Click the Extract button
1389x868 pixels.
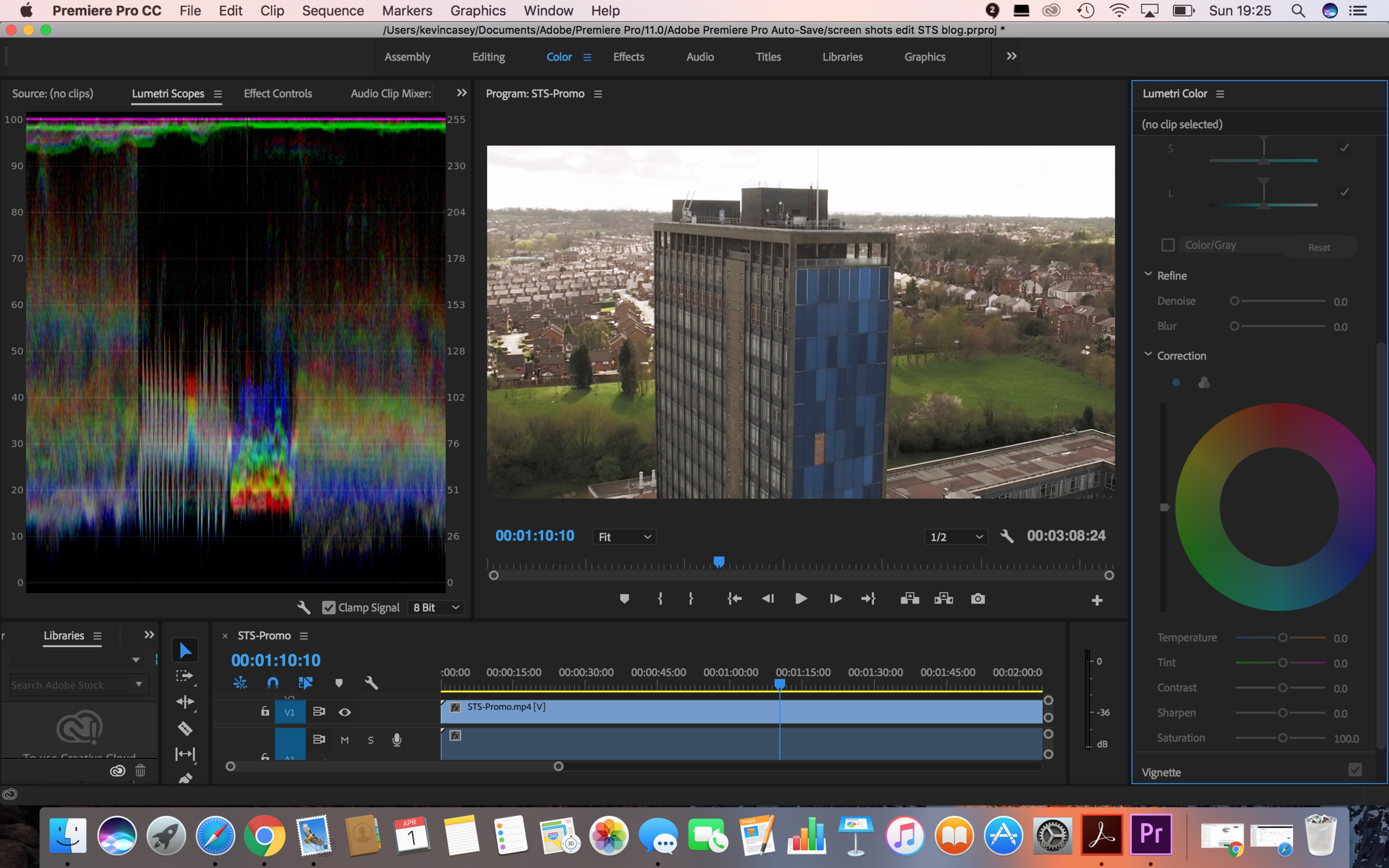[943, 599]
